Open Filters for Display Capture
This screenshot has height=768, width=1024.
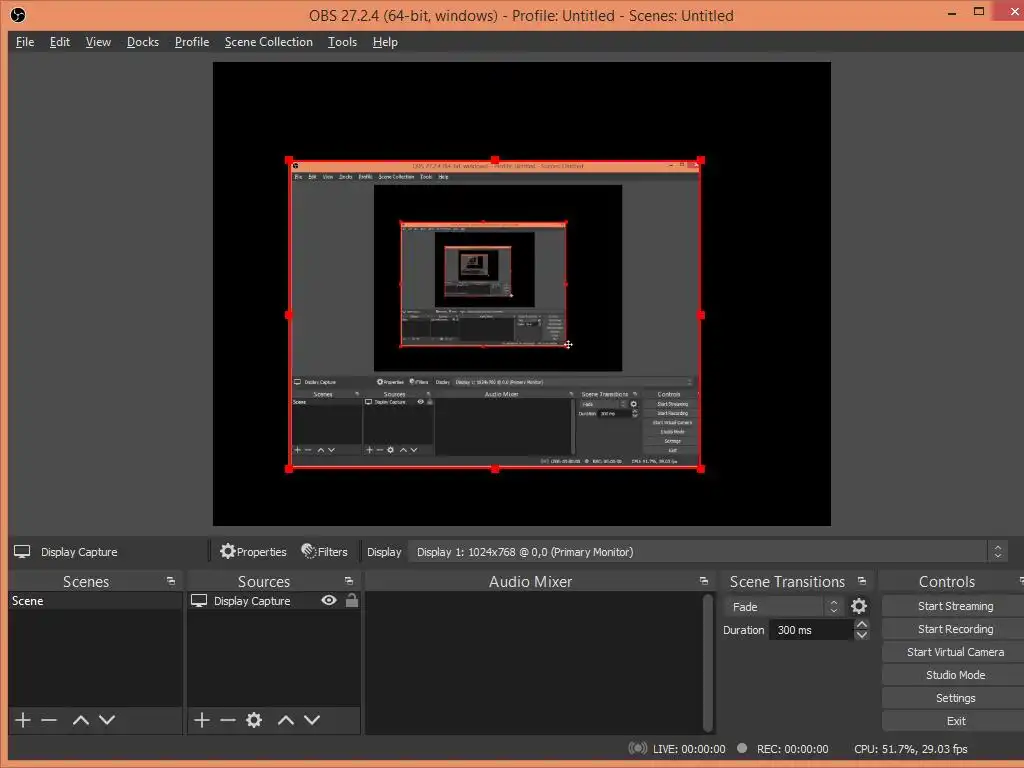pyautogui.click(x=325, y=552)
